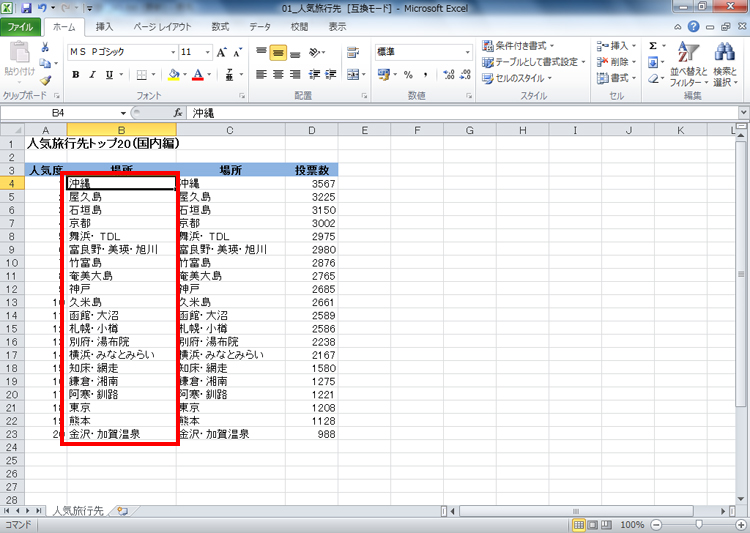Click the Paste clipboard icon
Screen dimensions: 750x533
pyautogui.click(x=20, y=52)
